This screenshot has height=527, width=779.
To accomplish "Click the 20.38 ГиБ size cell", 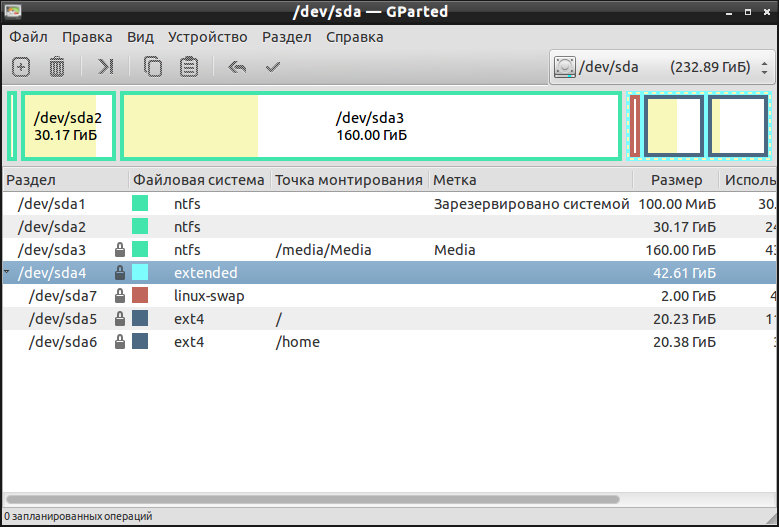I will coord(685,342).
